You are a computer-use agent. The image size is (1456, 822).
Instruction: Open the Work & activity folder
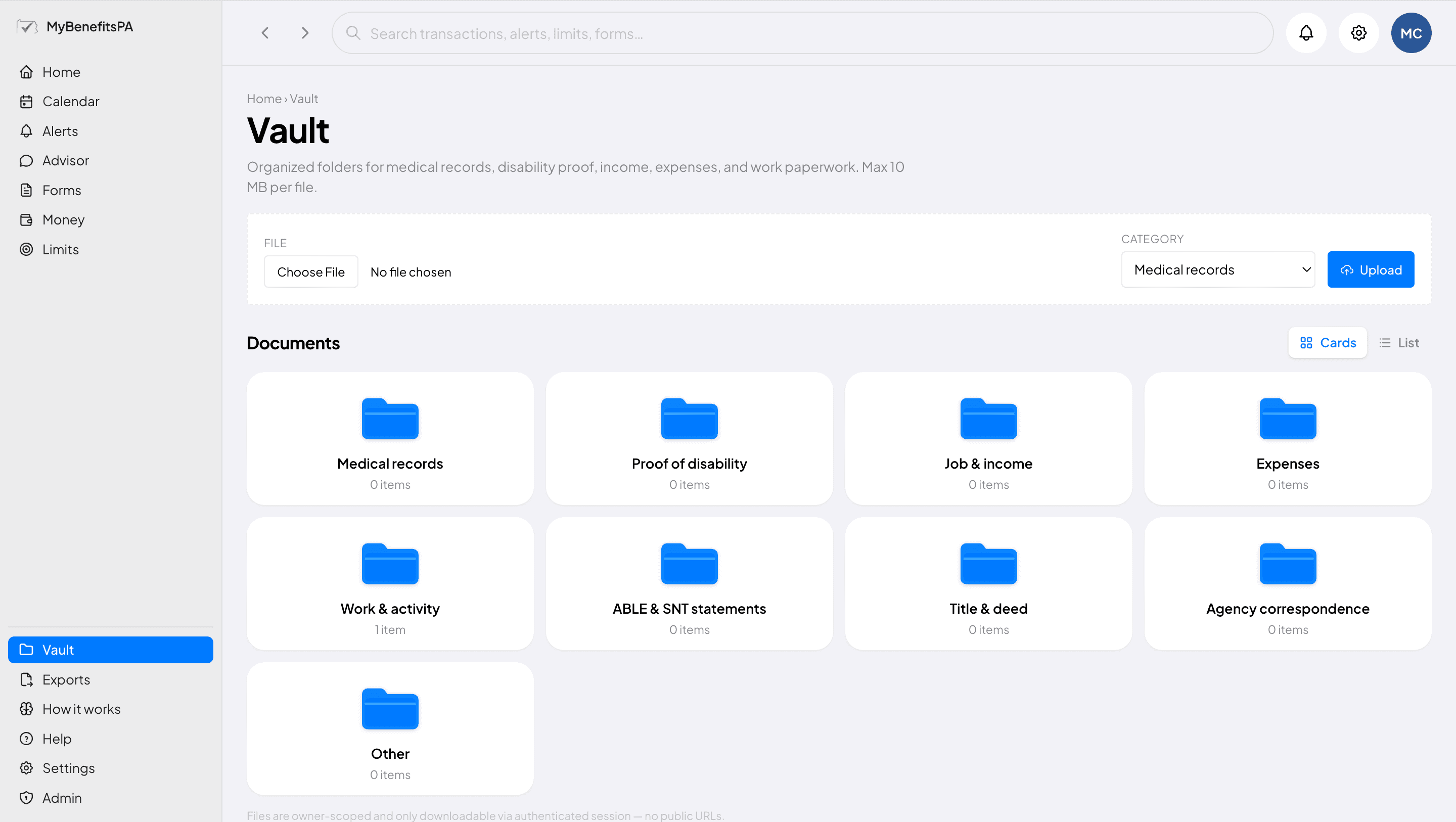[390, 583]
